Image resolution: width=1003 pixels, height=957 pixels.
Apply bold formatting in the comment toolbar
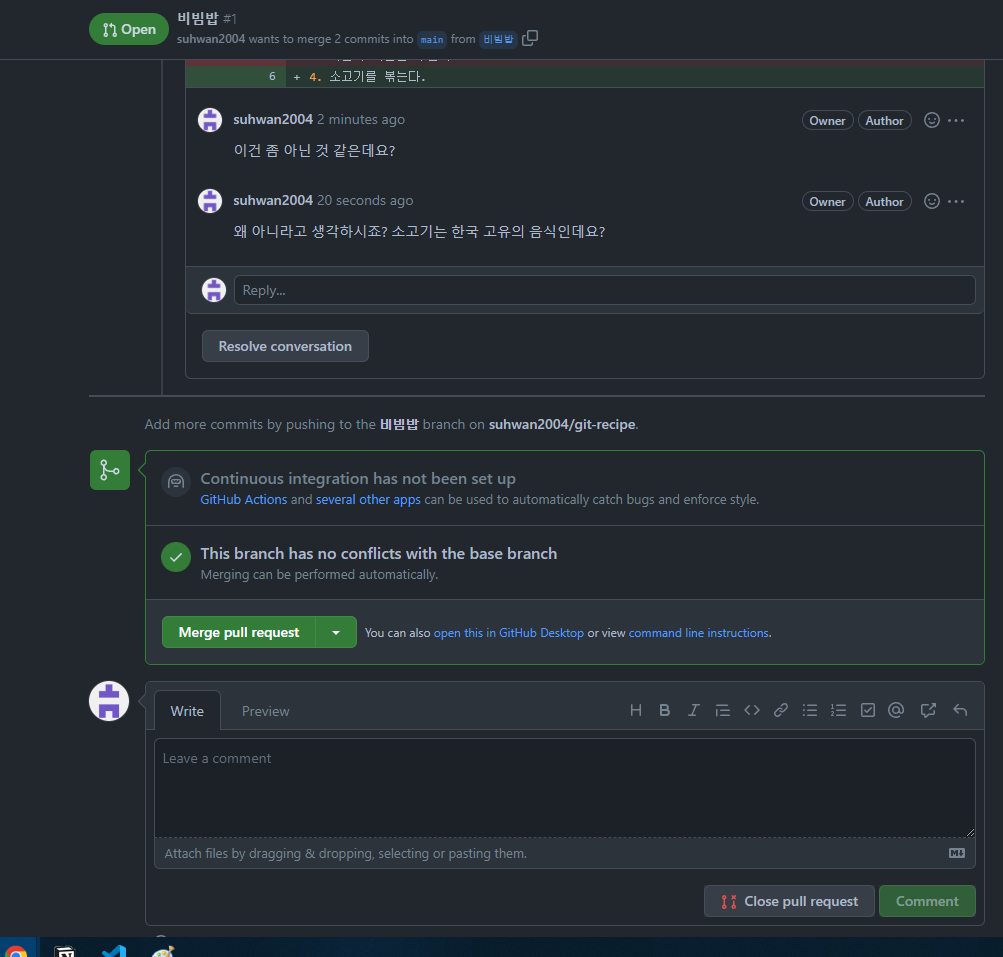click(665, 710)
